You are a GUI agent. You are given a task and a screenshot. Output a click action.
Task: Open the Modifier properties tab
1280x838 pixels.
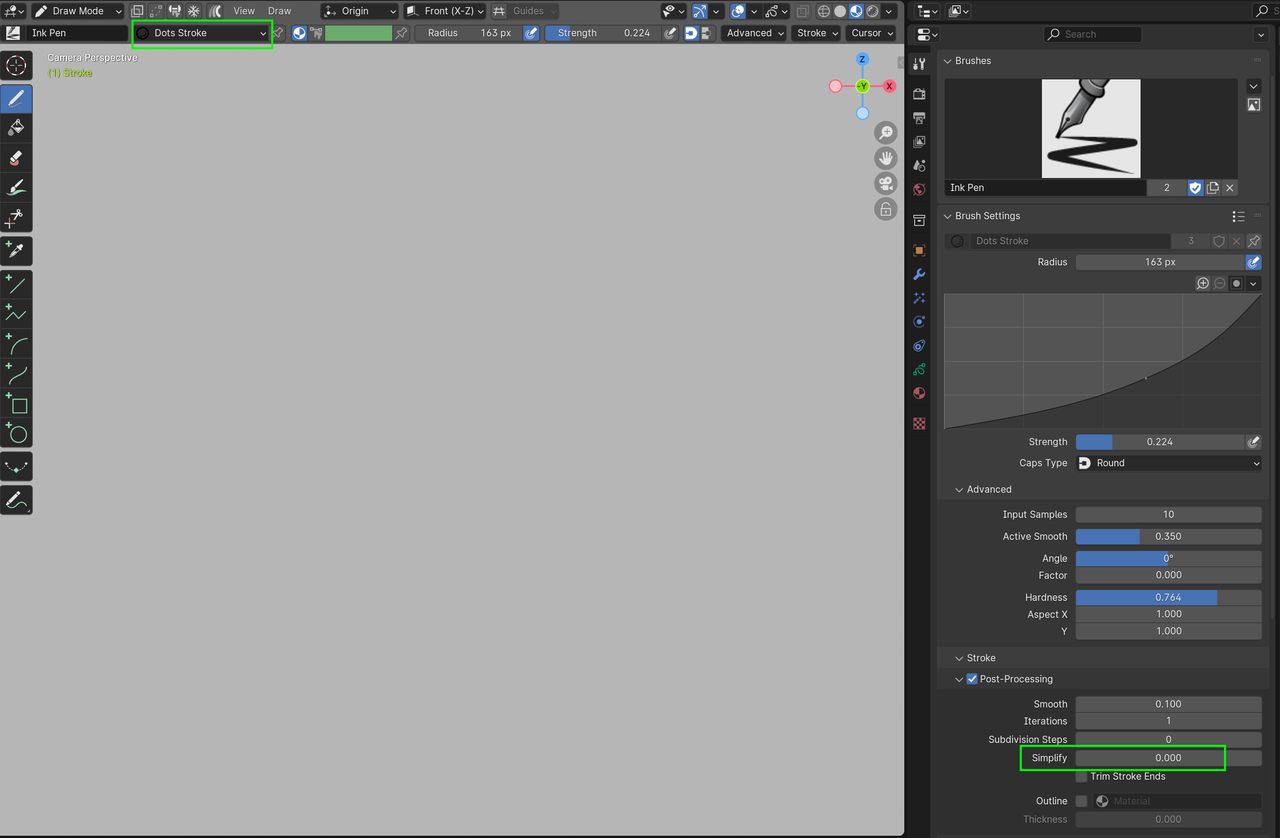919,273
